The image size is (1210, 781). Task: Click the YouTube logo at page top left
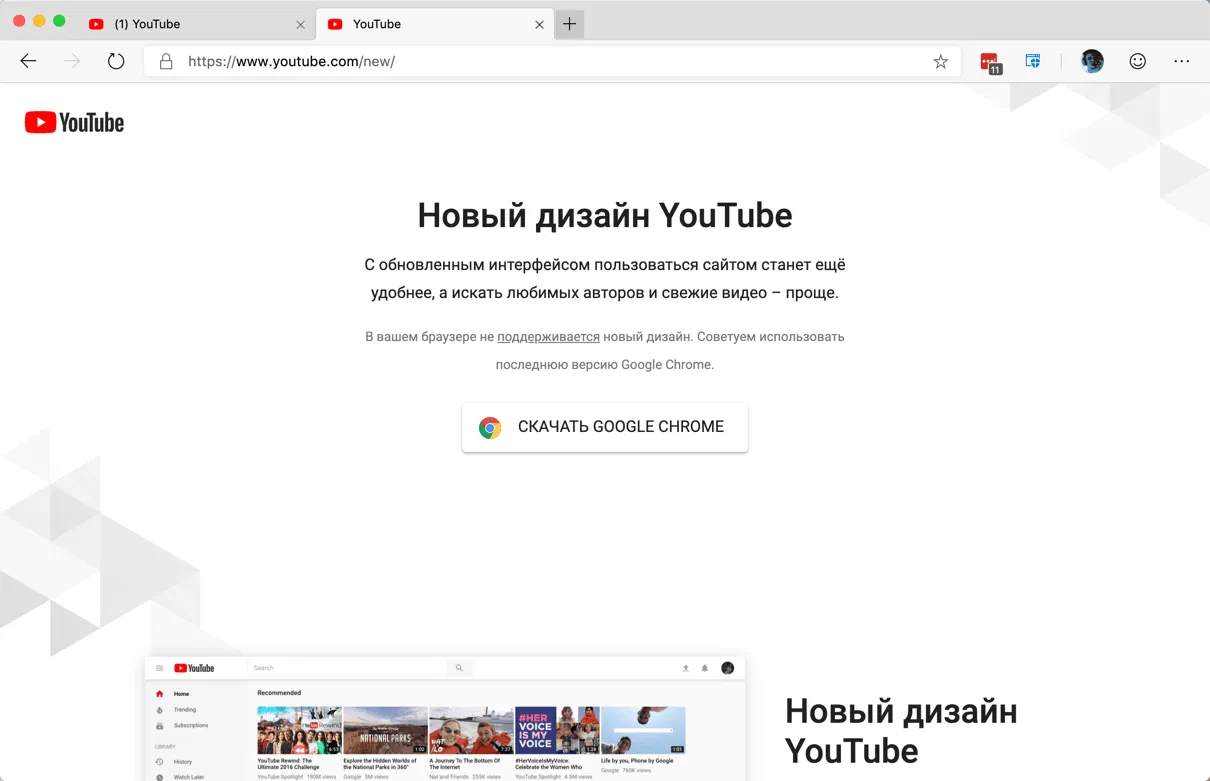click(74, 121)
